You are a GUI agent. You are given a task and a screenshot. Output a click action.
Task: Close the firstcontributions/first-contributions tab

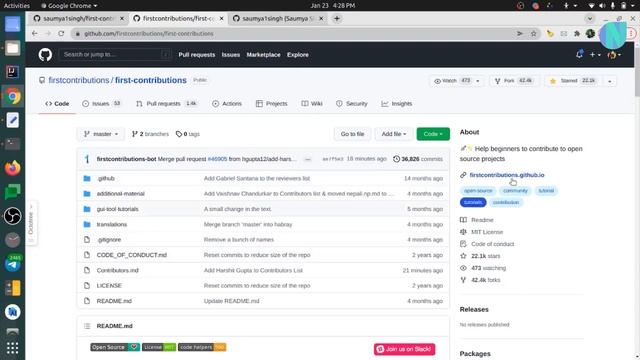222,18
